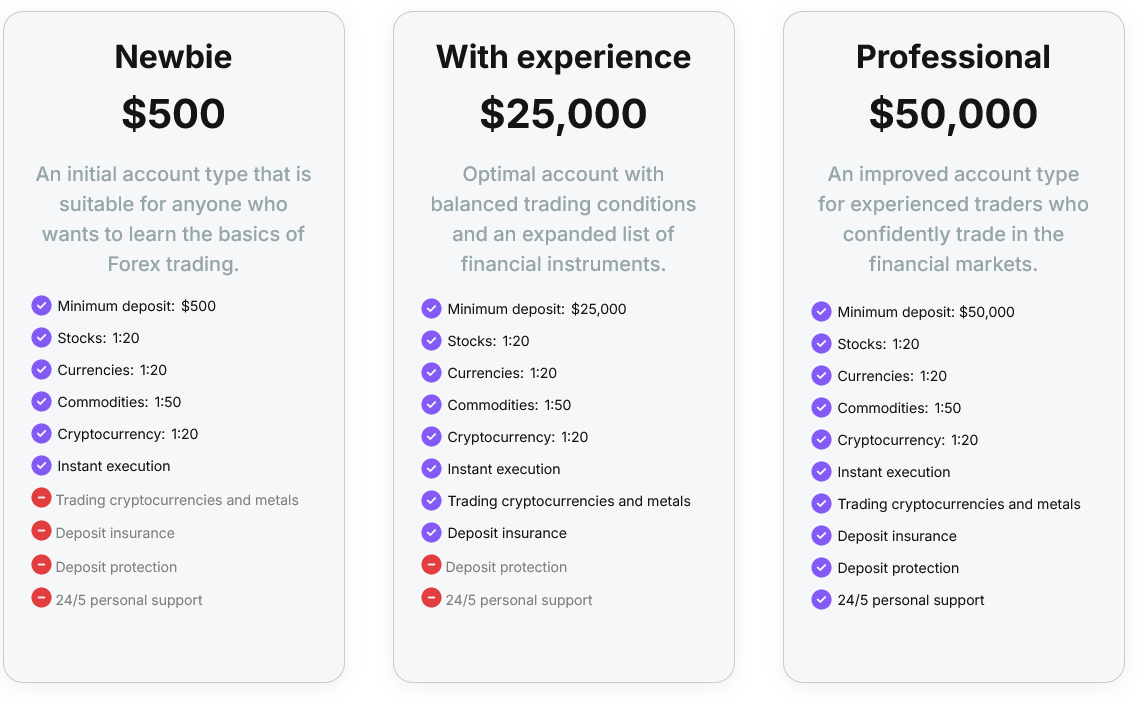Image resolution: width=1144 pixels, height=707 pixels.
Task: Click the Professional plan heading
Action: (953, 57)
